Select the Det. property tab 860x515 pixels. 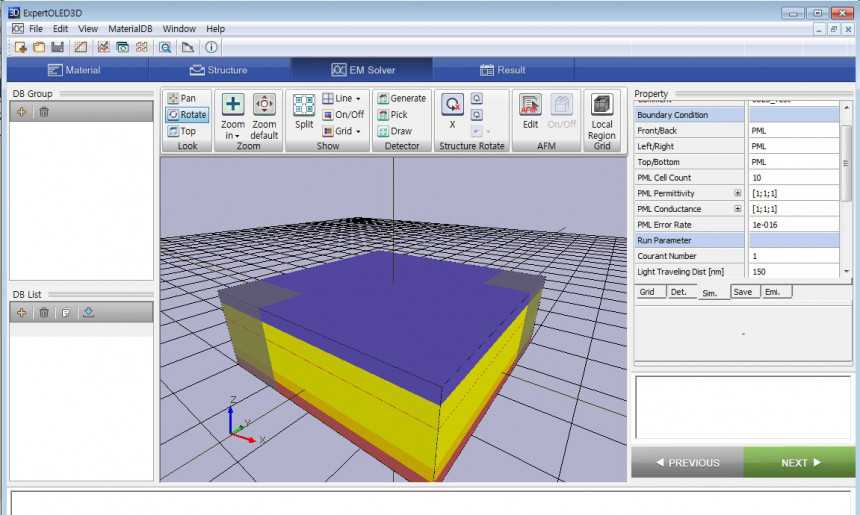[x=681, y=292]
